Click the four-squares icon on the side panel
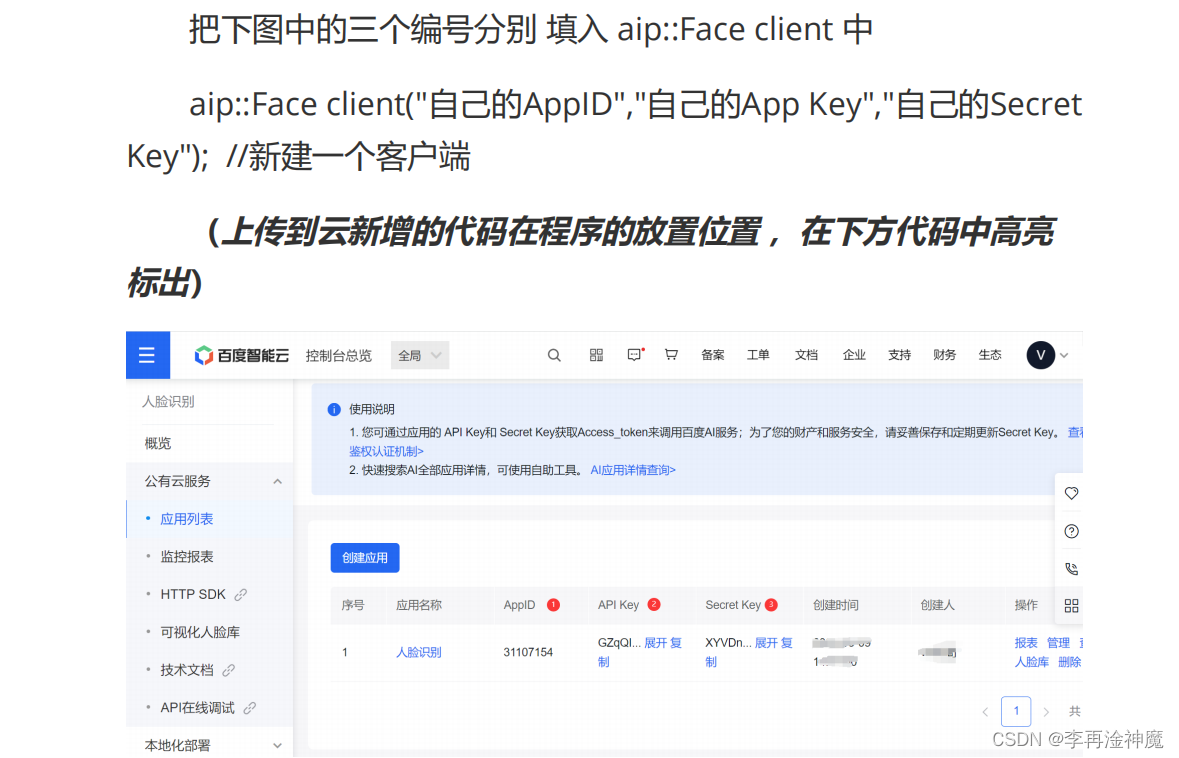Image resolution: width=1179 pixels, height=758 pixels. tap(1071, 605)
